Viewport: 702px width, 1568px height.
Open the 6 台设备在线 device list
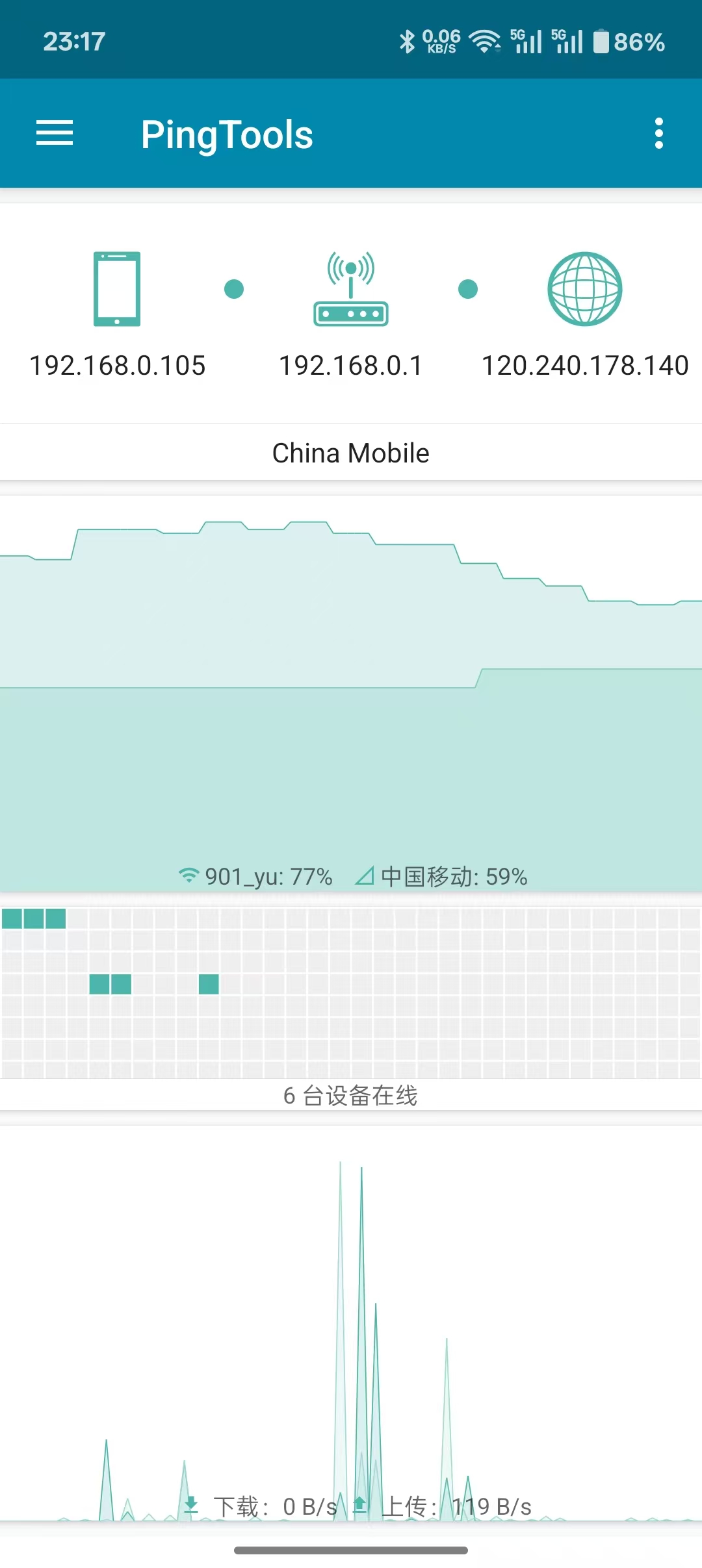point(351,1096)
